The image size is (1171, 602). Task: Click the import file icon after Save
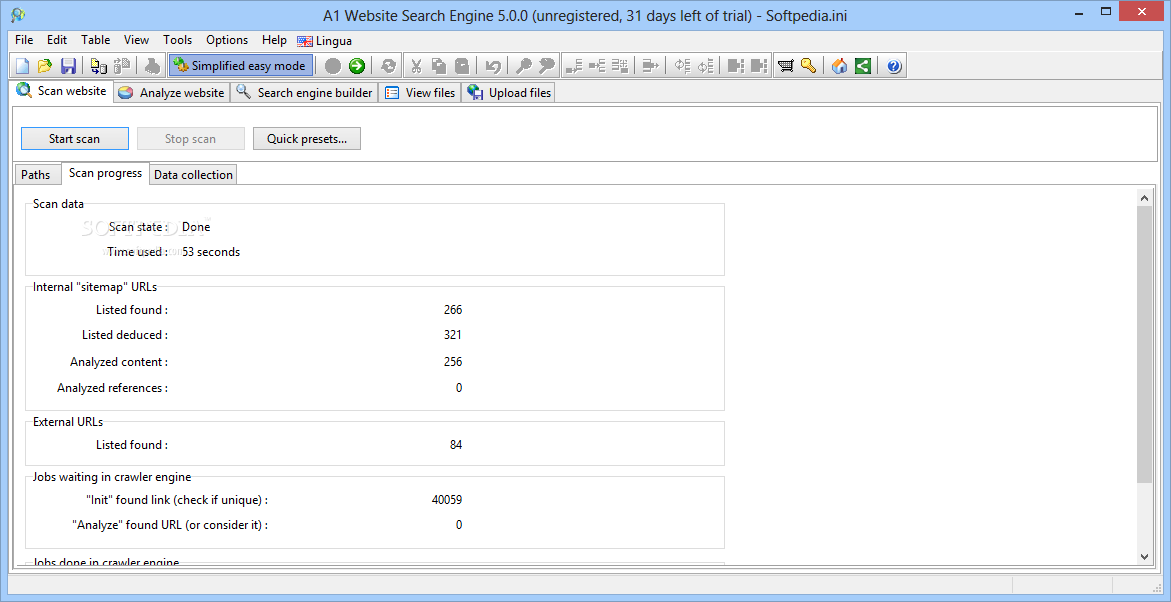[x=99, y=66]
